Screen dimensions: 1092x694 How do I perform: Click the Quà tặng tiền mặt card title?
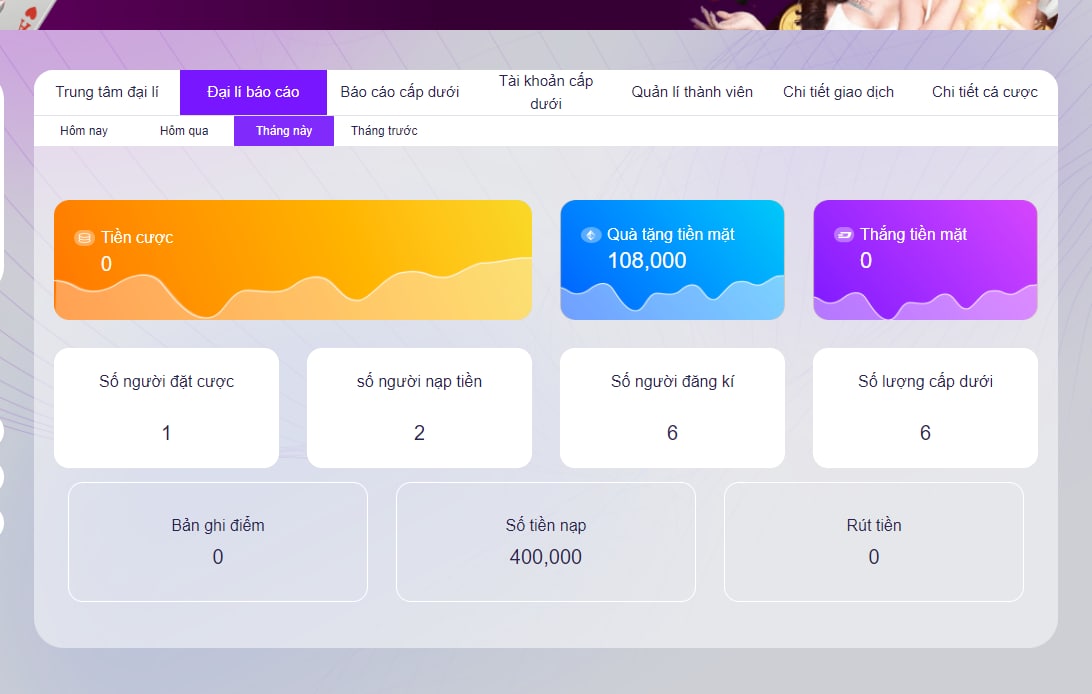[x=671, y=235]
